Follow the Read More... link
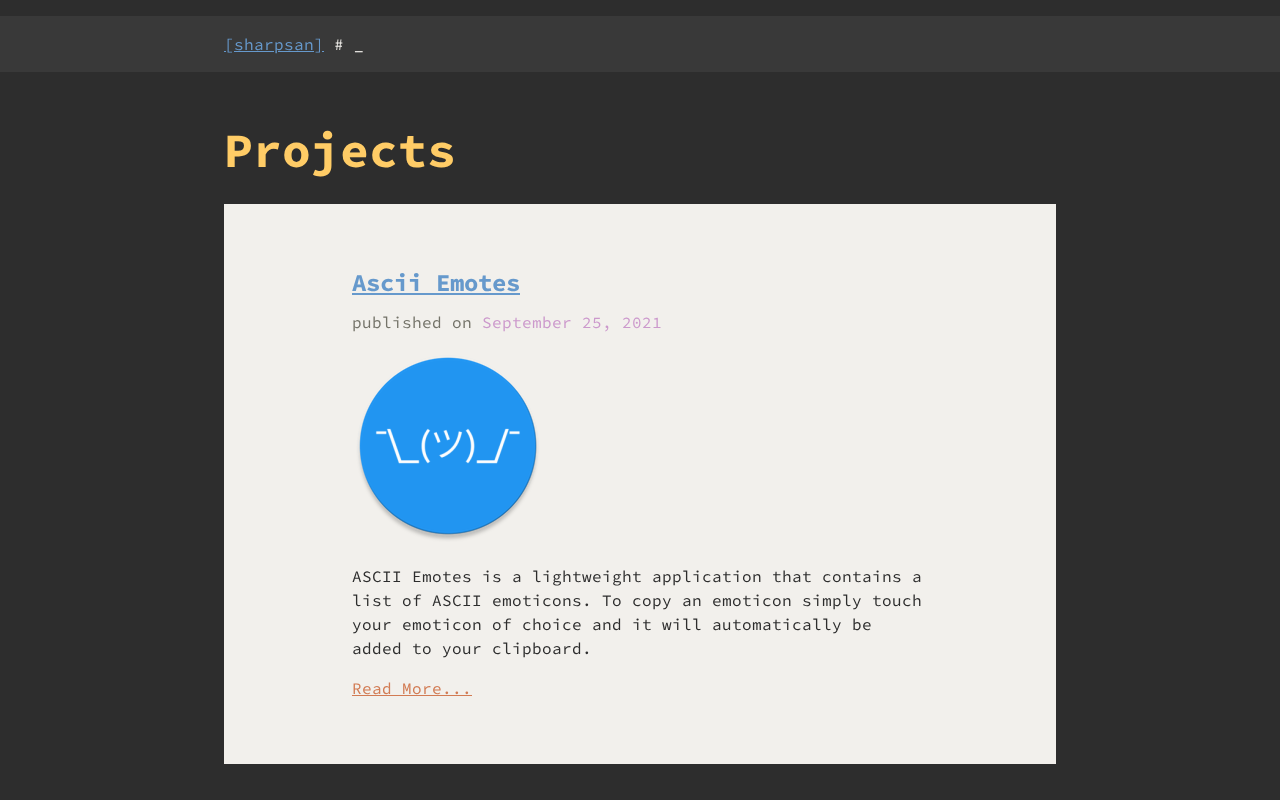This screenshot has height=800, width=1280. (411, 688)
